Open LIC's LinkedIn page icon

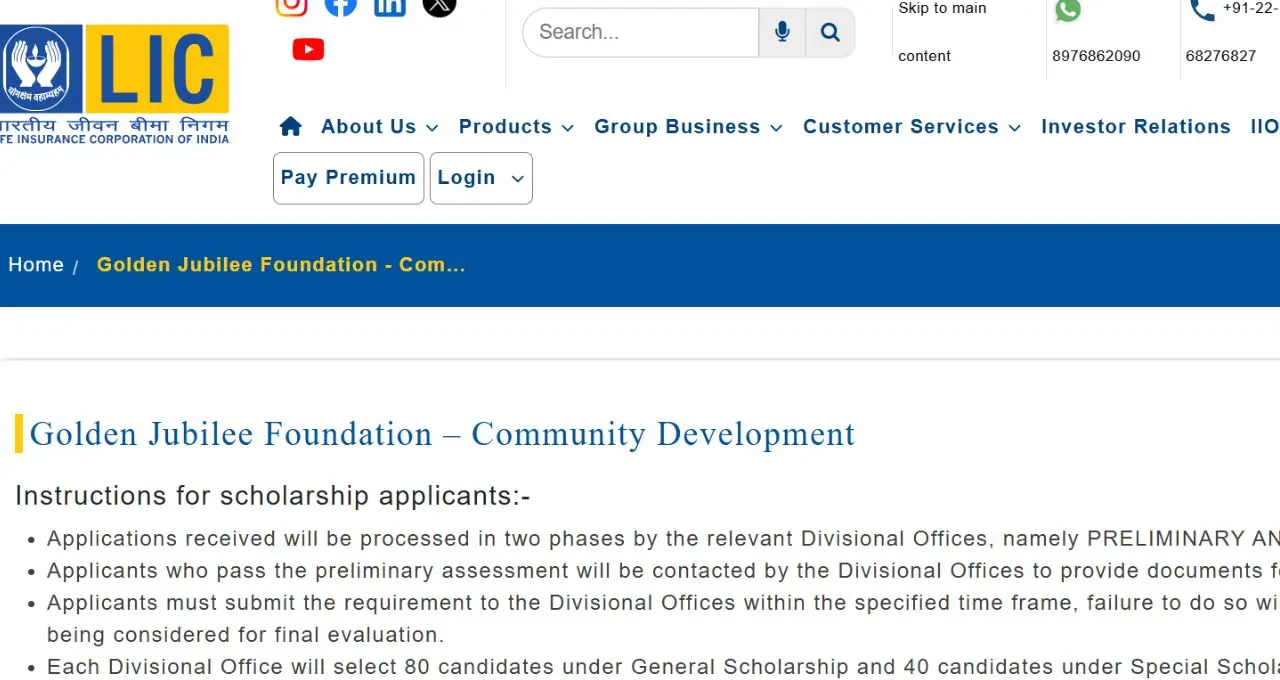390,6
